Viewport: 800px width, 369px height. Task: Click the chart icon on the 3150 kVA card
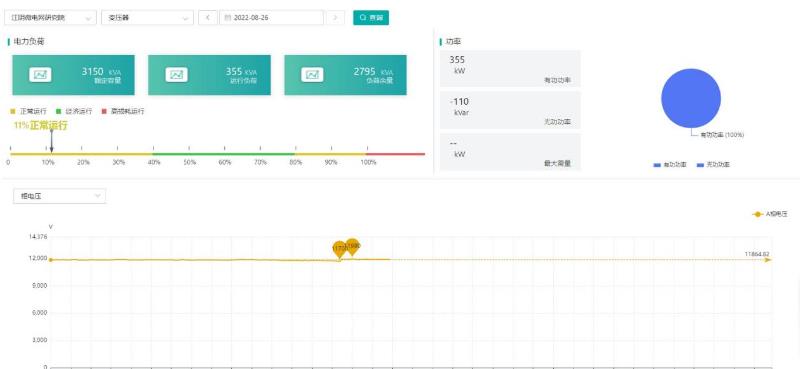(40, 75)
